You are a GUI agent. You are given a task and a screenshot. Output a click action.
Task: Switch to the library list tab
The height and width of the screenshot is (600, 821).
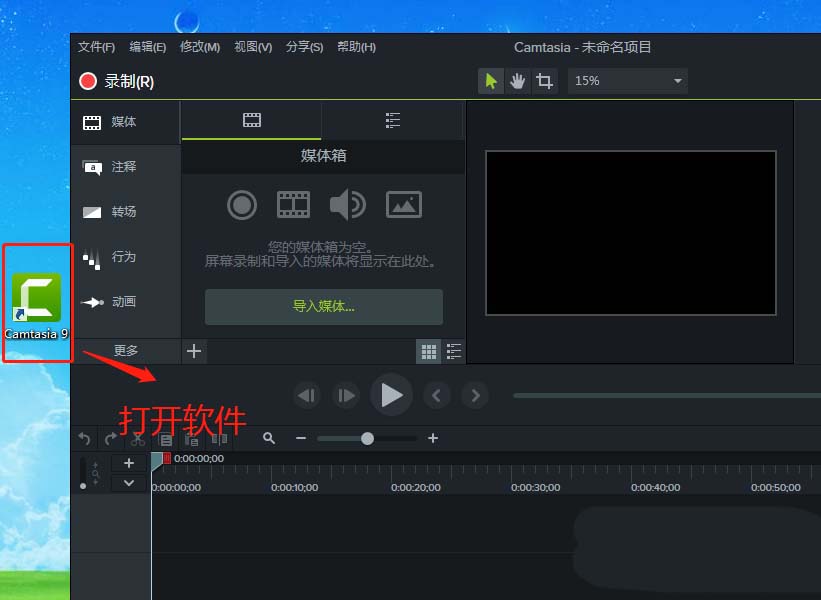click(x=393, y=120)
